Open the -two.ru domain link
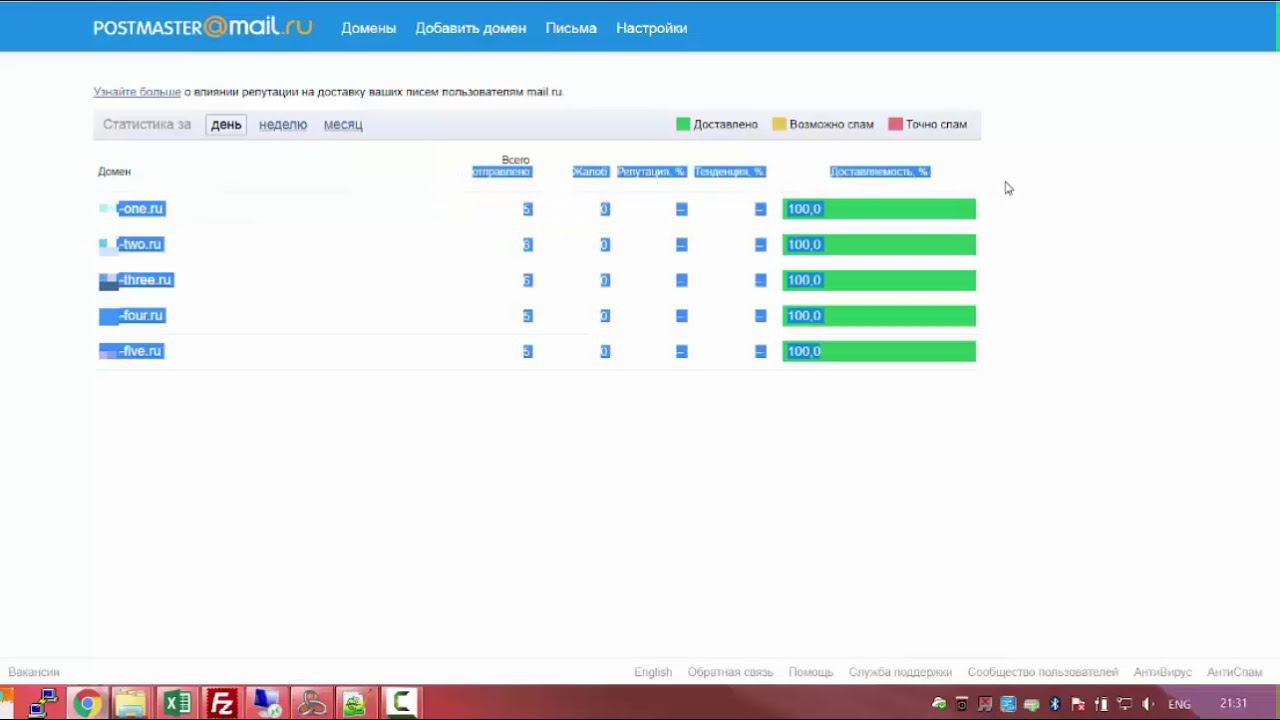 click(140, 245)
